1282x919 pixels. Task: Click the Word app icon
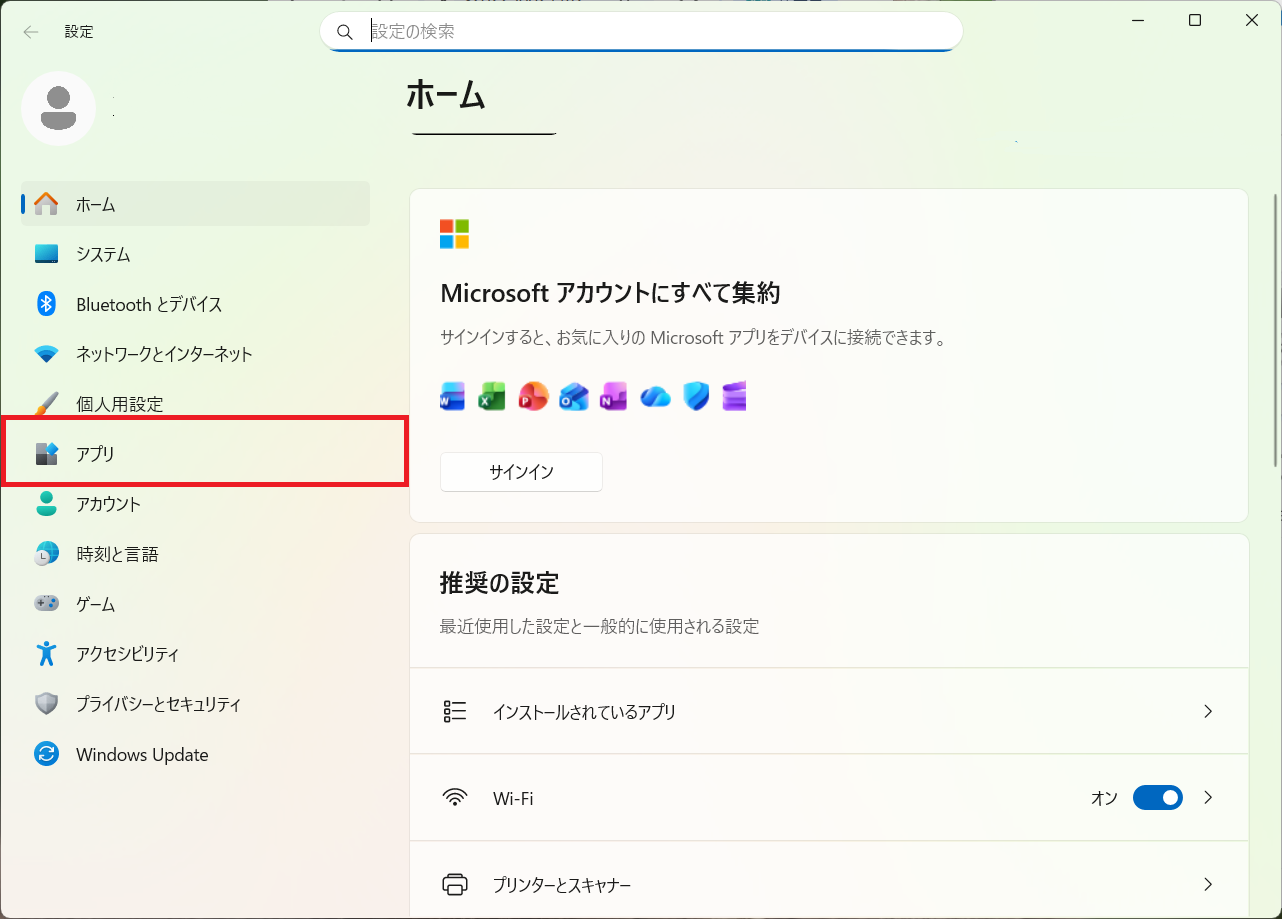click(453, 396)
